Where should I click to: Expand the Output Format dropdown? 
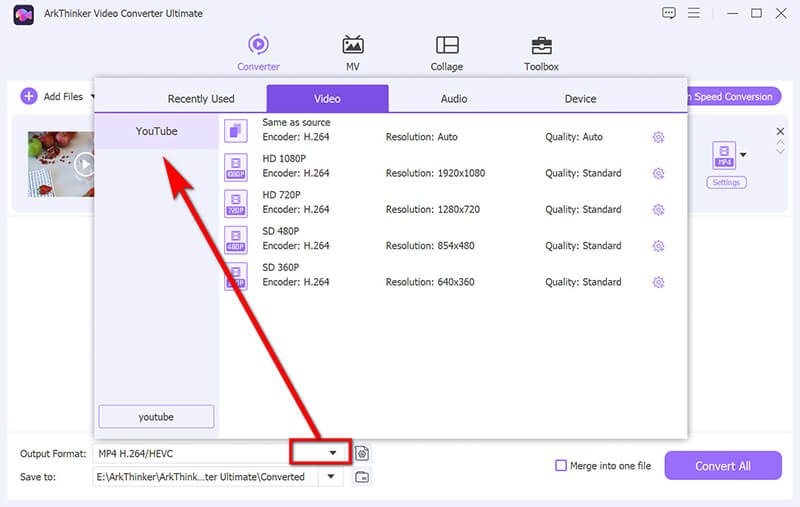333,453
